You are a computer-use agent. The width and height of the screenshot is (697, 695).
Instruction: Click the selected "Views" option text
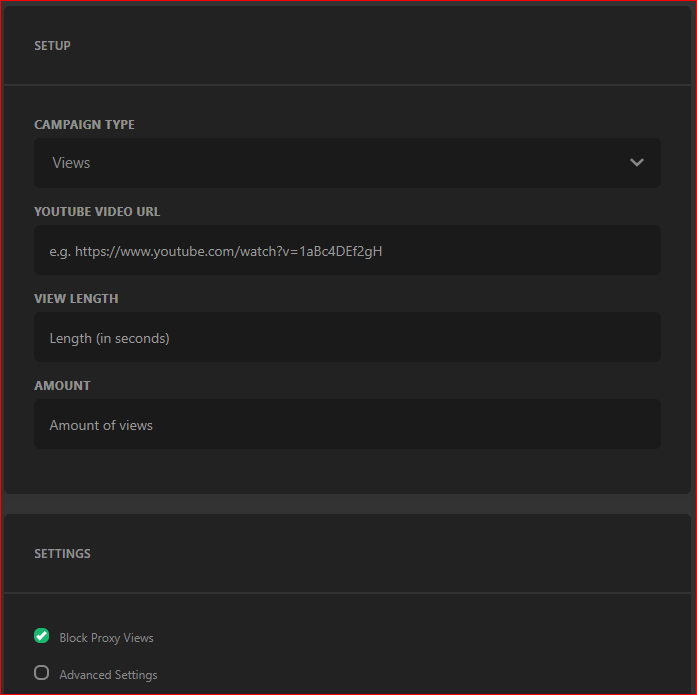71,163
